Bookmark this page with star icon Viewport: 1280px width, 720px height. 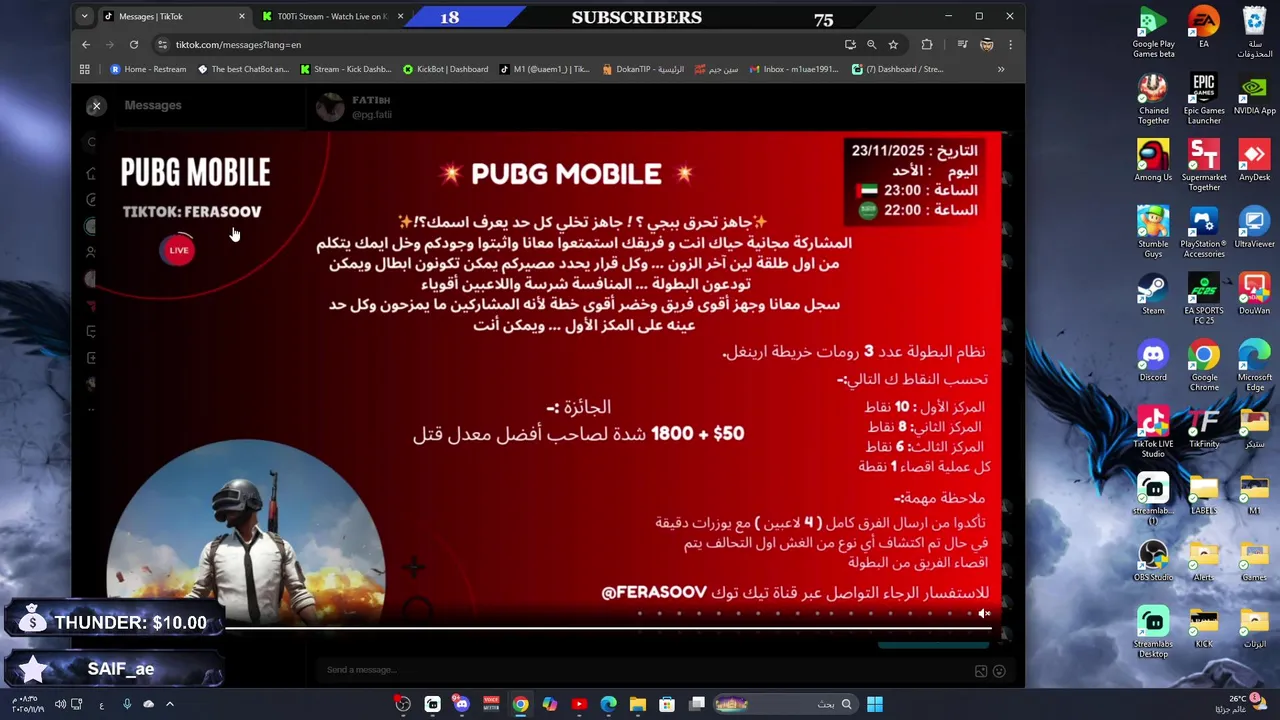pyautogui.click(x=893, y=44)
